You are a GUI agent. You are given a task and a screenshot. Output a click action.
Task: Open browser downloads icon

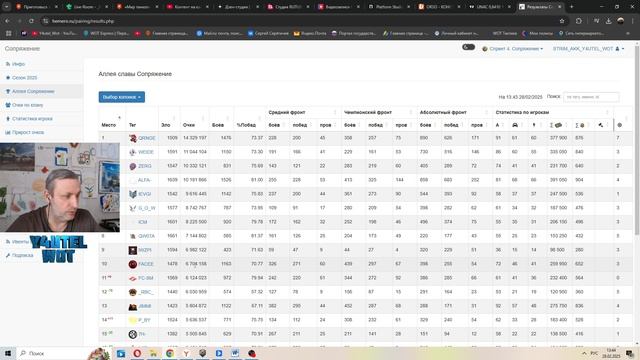click(x=608, y=21)
